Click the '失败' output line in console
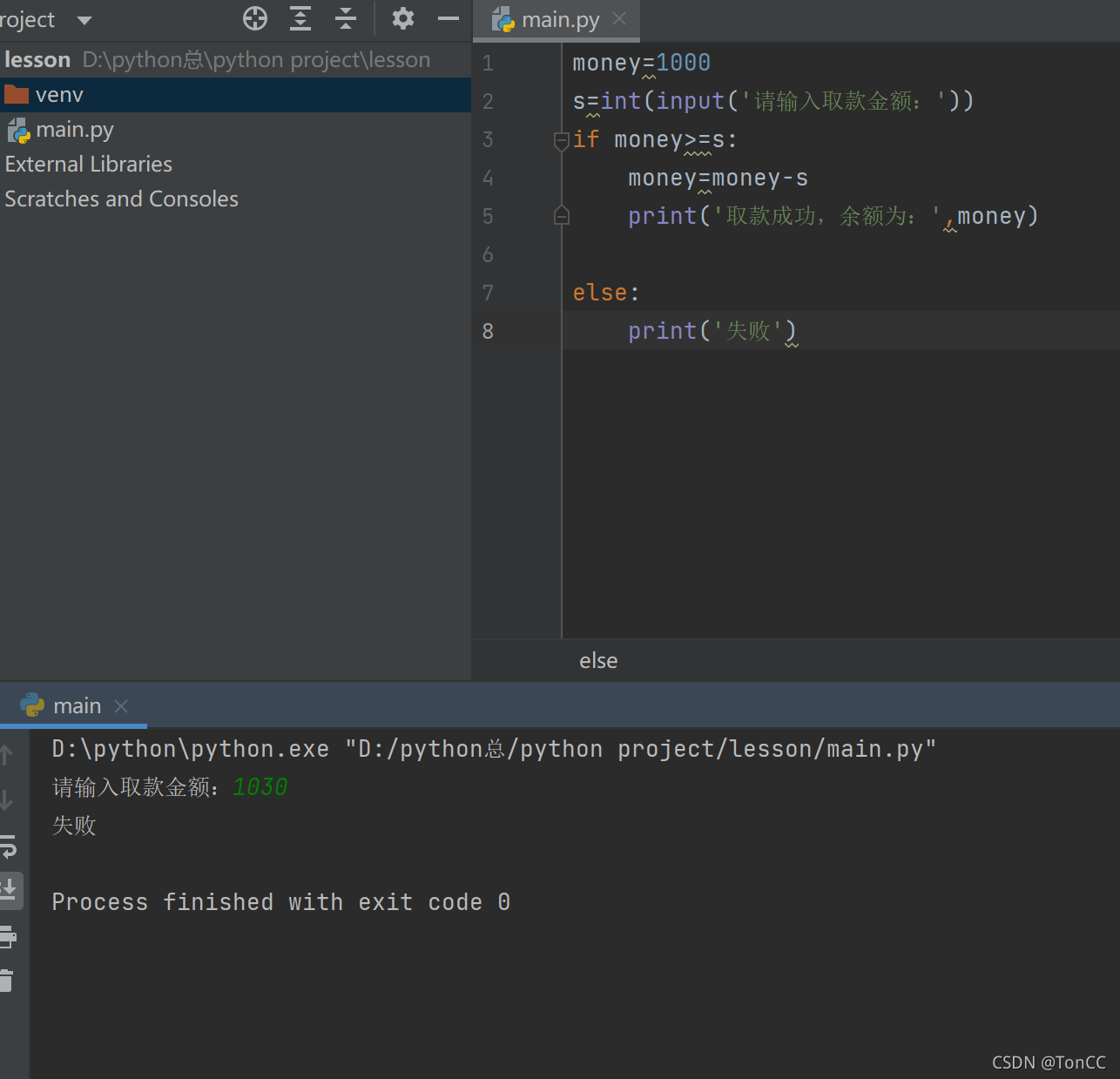 pyautogui.click(x=74, y=826)
